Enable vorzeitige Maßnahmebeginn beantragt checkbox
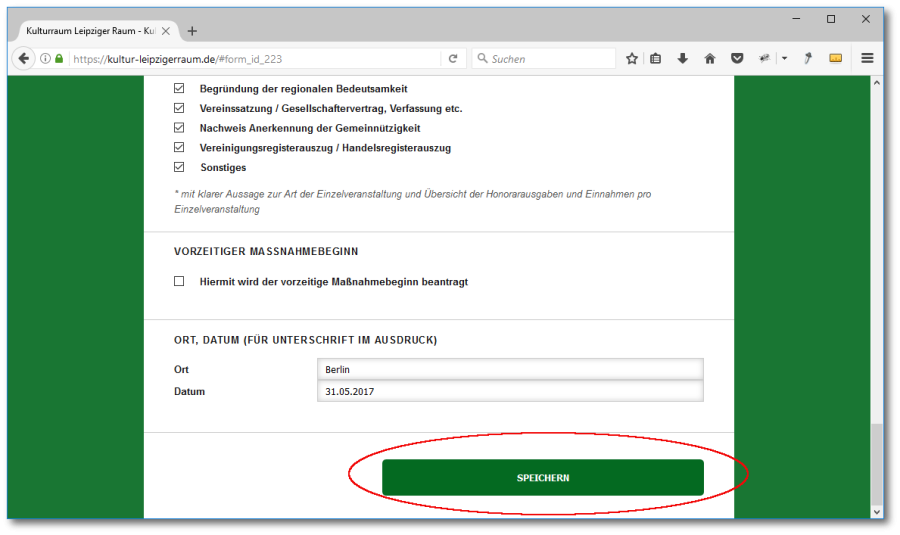 point(179,281)
